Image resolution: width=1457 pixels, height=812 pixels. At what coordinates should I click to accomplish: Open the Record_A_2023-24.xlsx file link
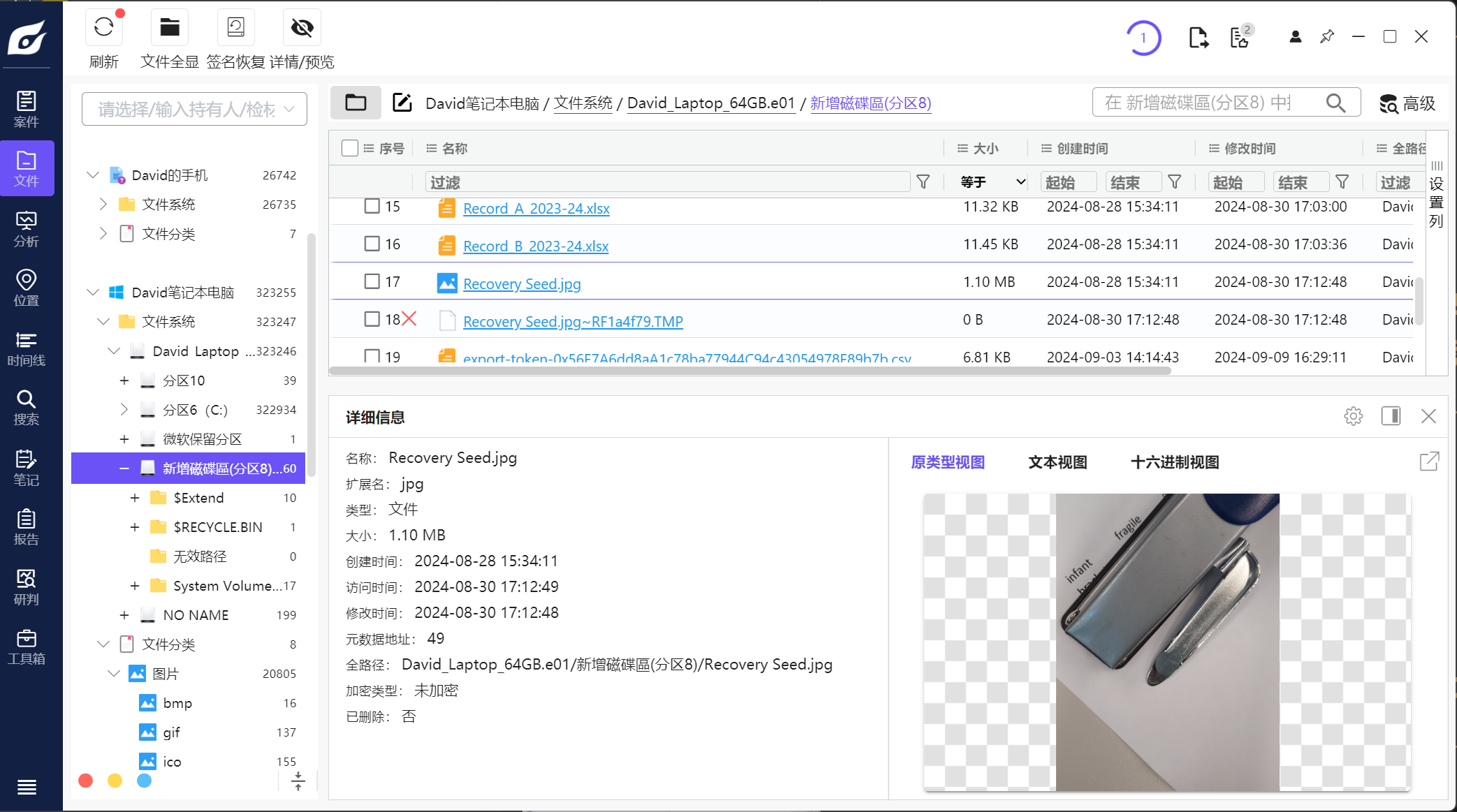click(x=536, y=209)
